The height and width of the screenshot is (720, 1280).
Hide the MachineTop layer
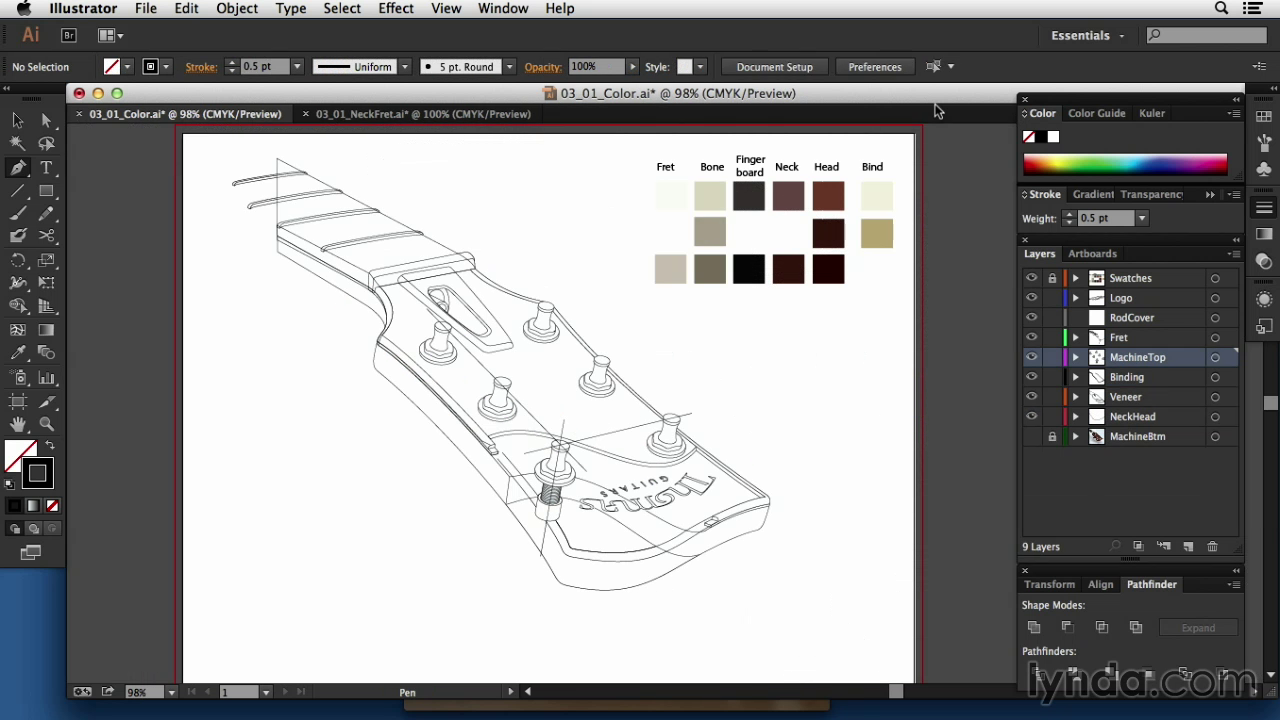[1031, 357]
